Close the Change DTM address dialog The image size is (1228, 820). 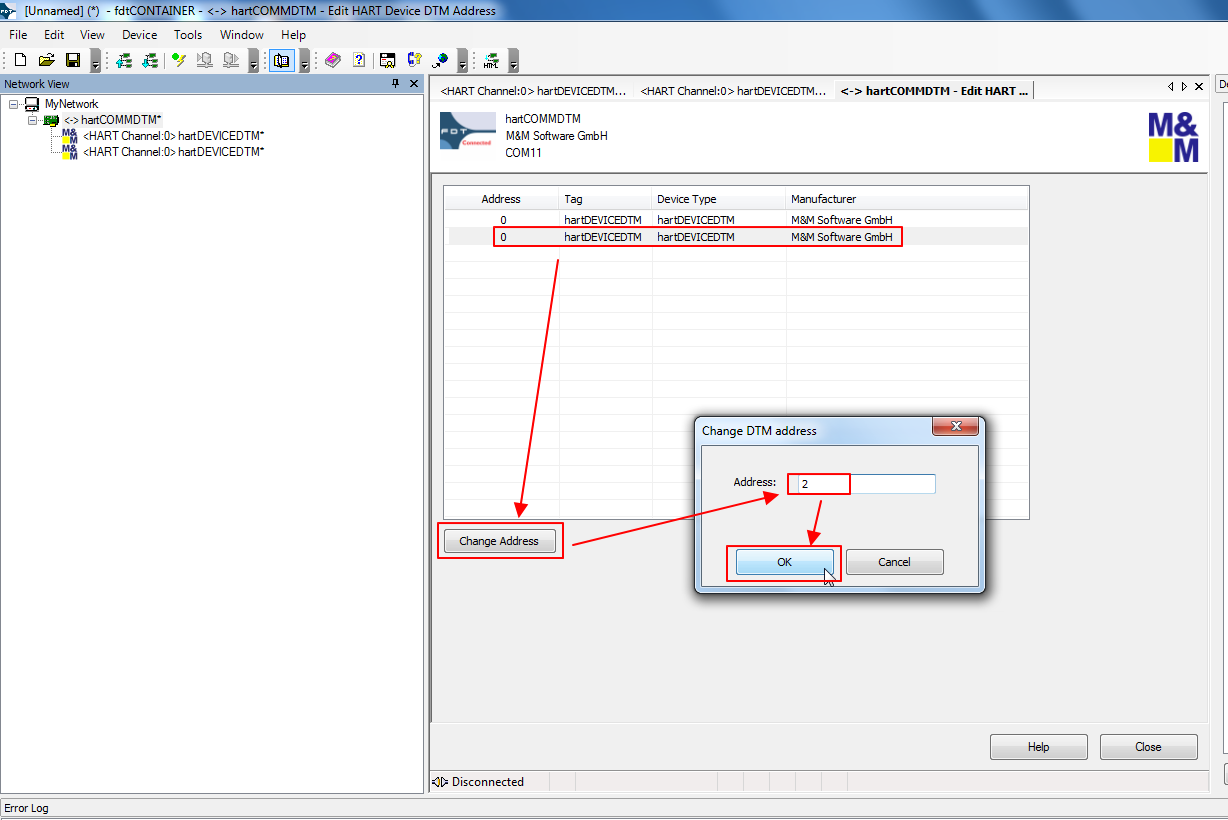955,427
